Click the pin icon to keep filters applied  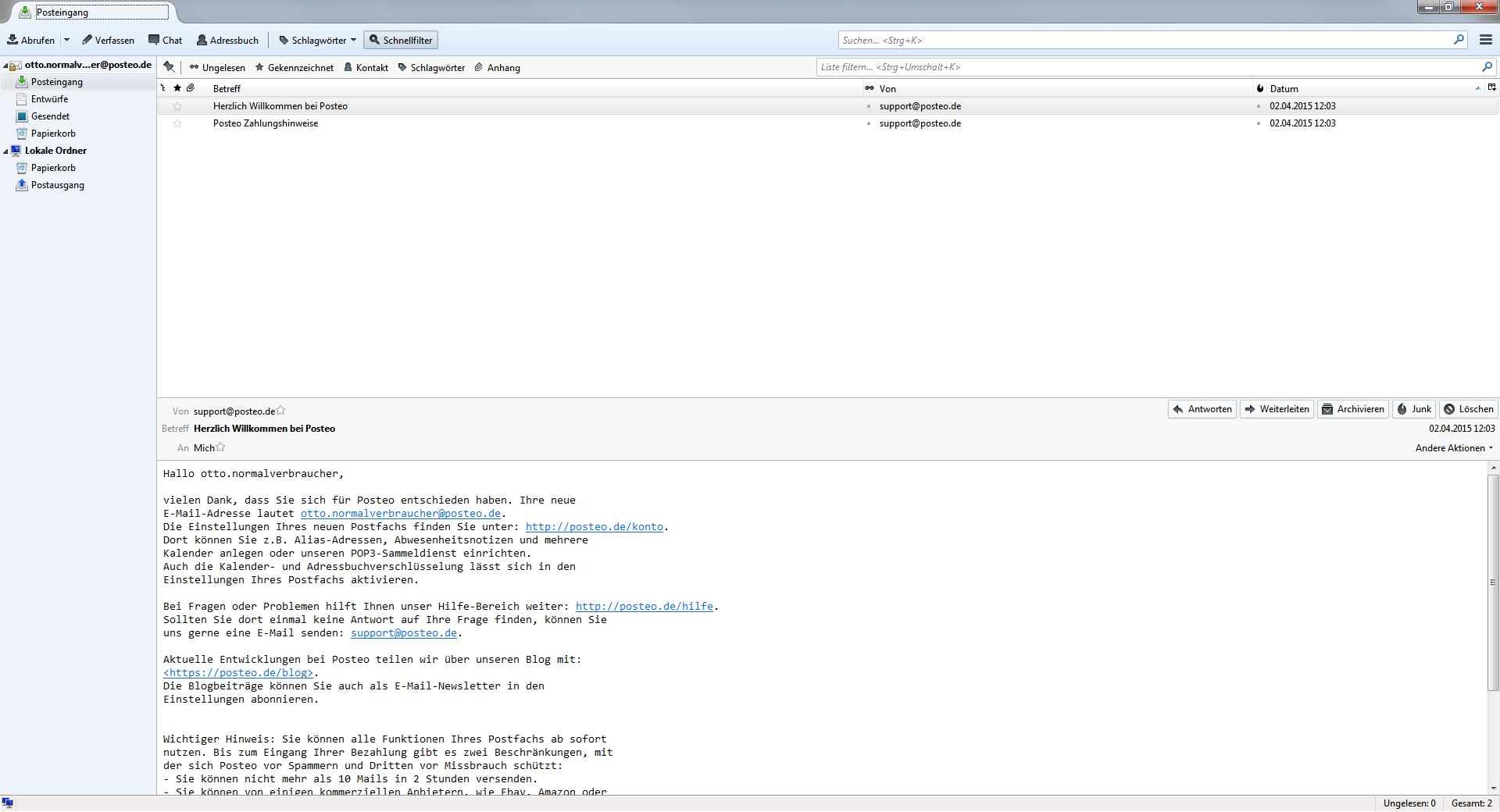pos(169,67)
